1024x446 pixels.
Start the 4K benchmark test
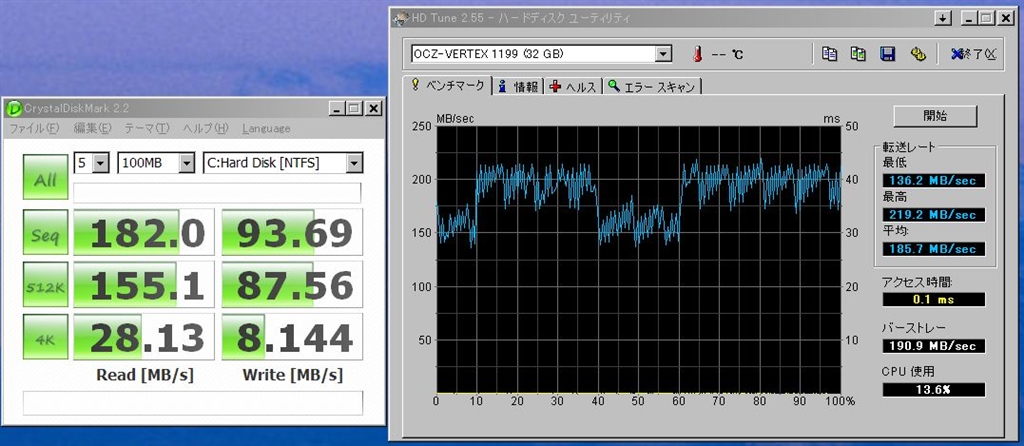point(44,337)
